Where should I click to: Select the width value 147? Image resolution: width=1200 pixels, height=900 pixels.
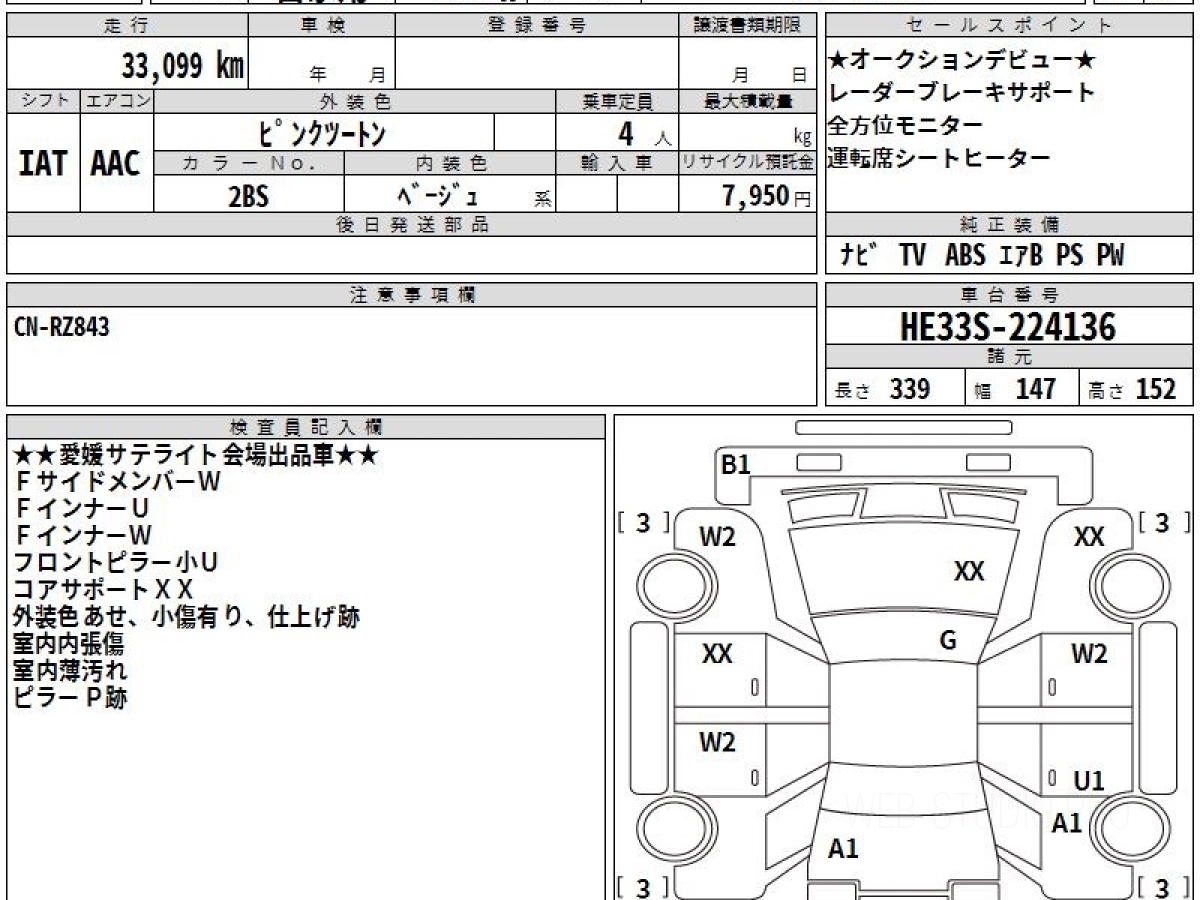pyautogui.click(x=1036, y=389)
